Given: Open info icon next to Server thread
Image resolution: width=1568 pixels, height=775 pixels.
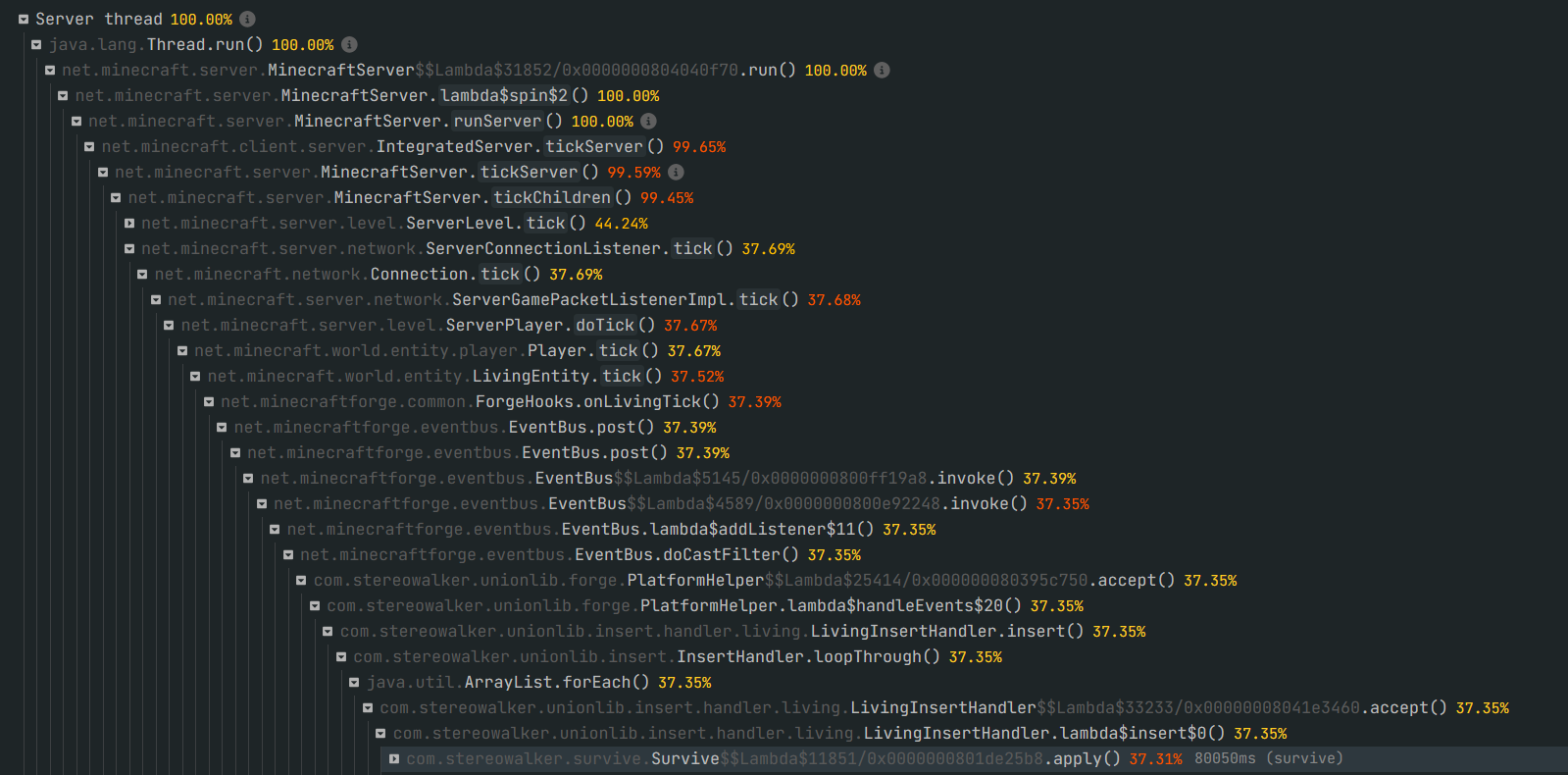Looking at the screenshot, I should point(248,19).
